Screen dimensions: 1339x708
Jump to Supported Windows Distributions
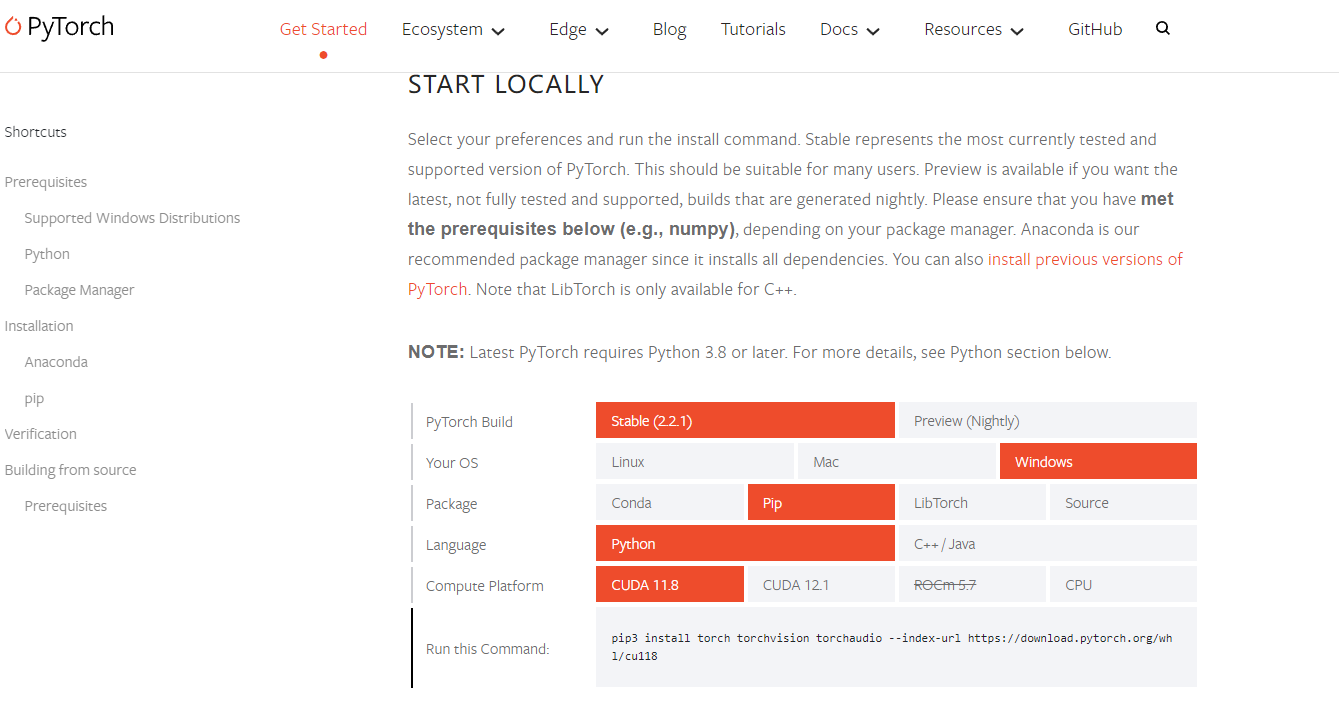pyautogui.click(x=132, y=218)
